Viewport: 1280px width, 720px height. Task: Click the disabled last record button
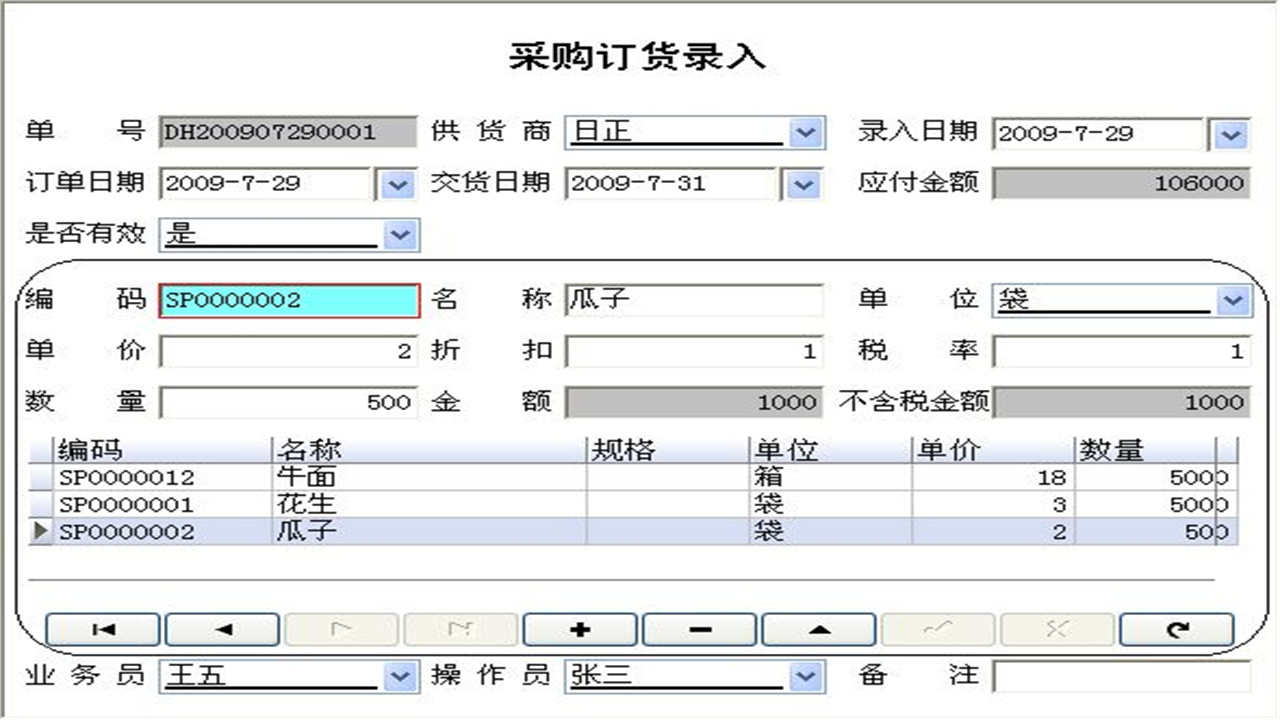point(460,629)
